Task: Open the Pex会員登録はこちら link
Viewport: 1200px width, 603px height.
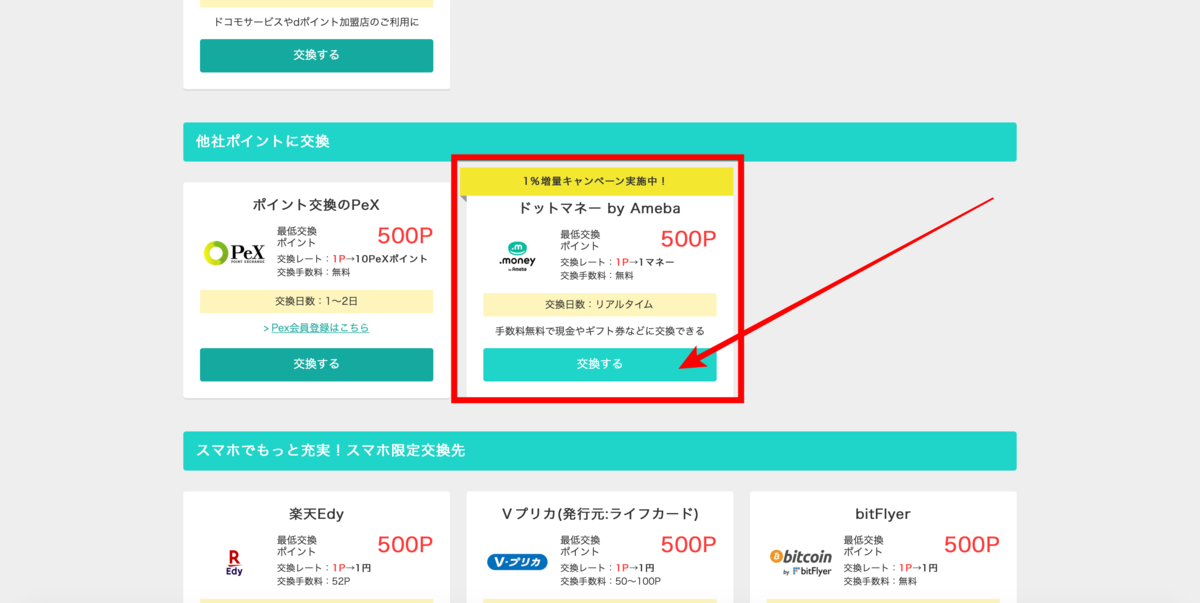Action: (319, 328)
